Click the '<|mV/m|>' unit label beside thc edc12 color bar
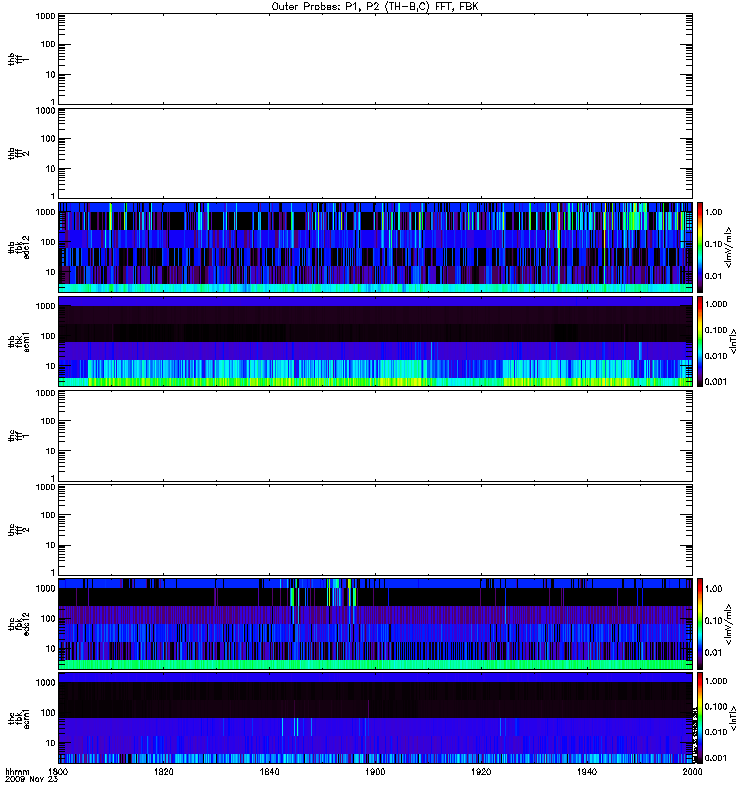Screen dimensions: 750x800 [x=729, y=624]
